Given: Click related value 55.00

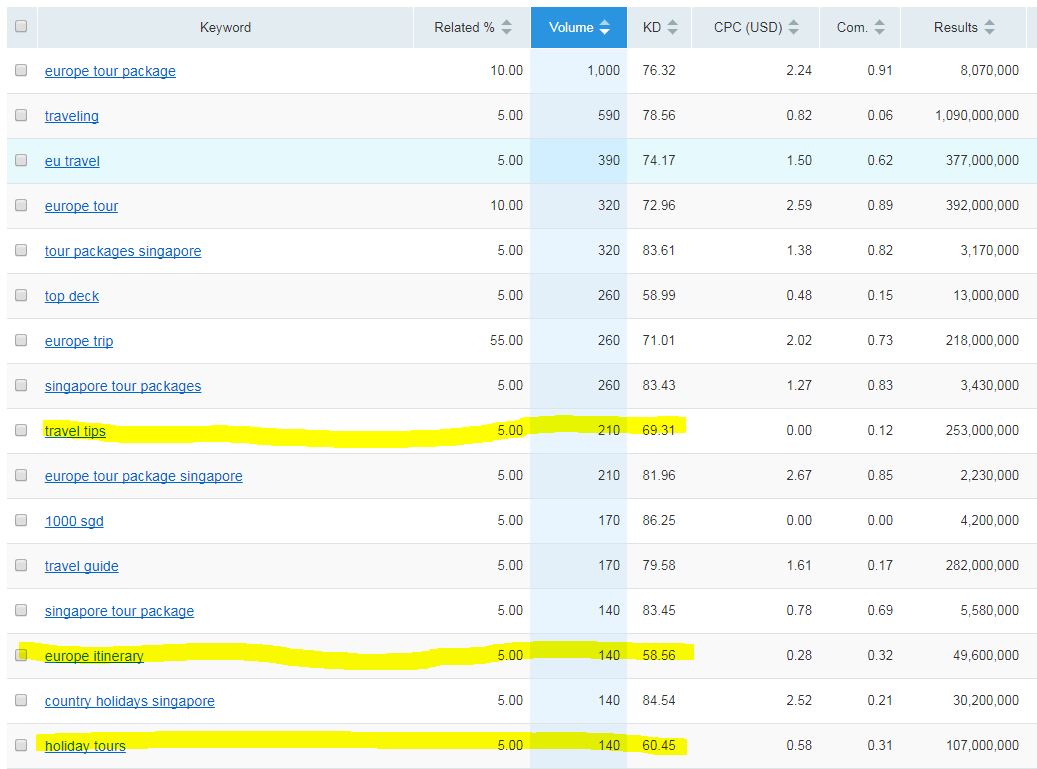Looking at the screenshot, I should [x=507, y=340].
